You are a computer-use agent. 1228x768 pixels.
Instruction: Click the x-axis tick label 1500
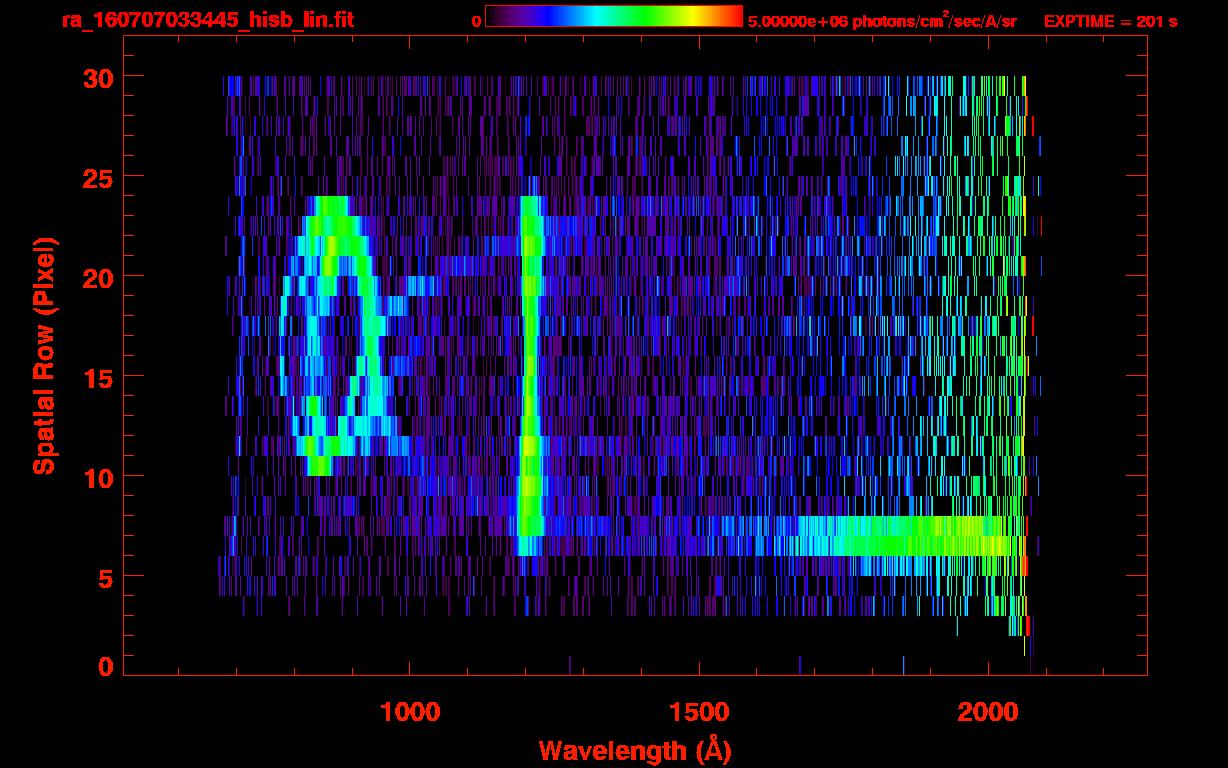coord(698,712)
